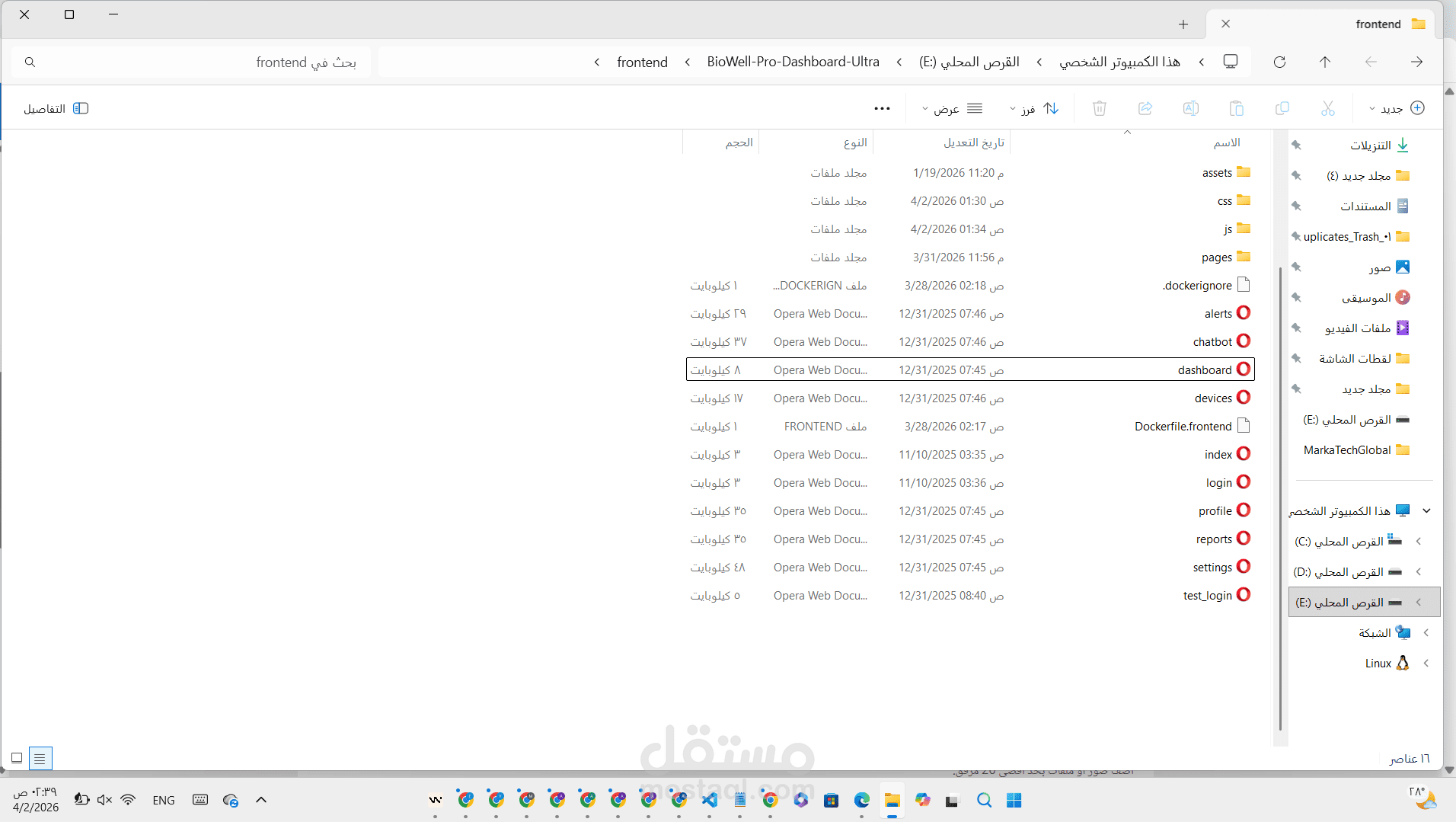
Task: Click the search magnifier icon
Action: (30, 62)
